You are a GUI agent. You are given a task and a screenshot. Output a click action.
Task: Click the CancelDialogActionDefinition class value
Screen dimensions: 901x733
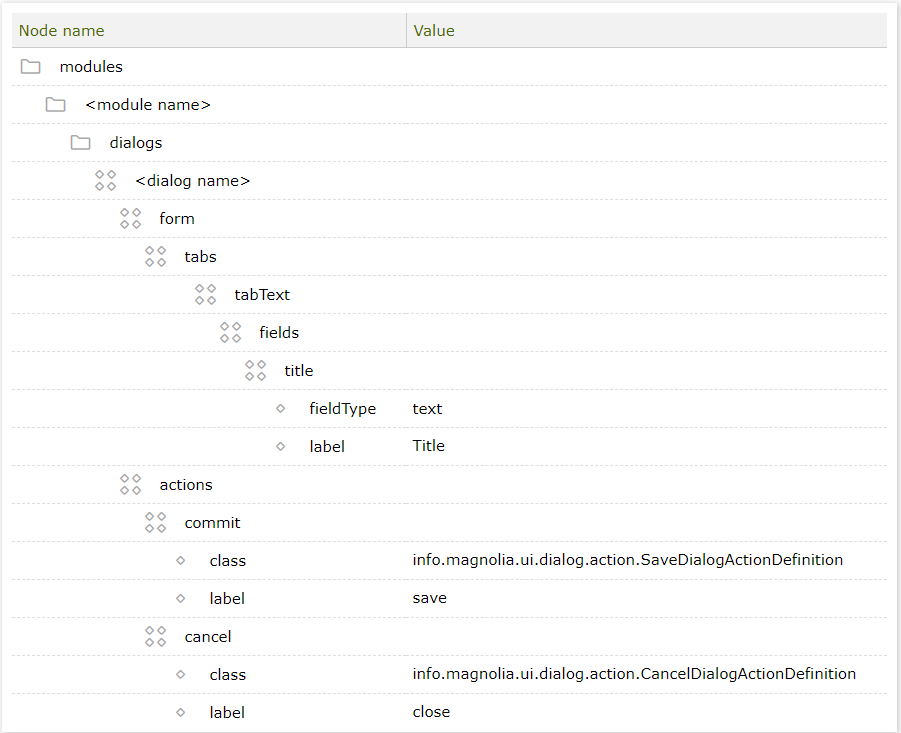pyautogui.click(x=633, y=674)
